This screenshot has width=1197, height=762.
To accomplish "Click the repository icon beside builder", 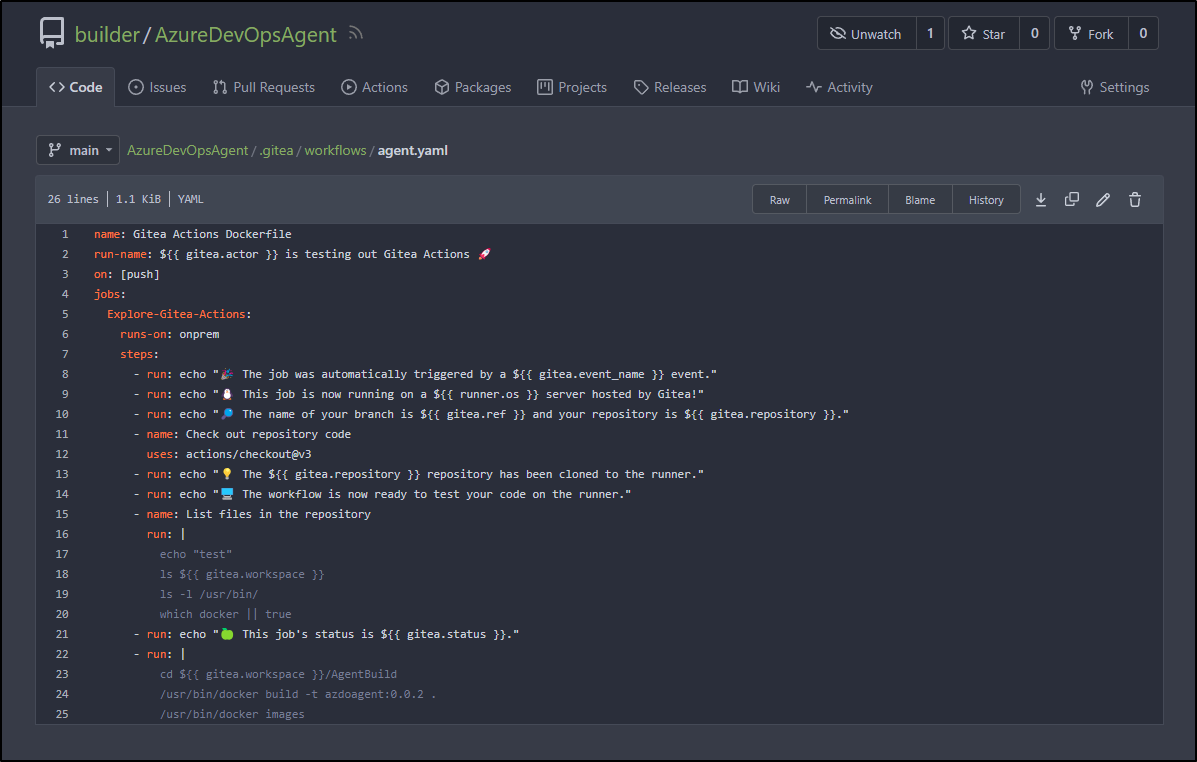I will pos(52,34).
